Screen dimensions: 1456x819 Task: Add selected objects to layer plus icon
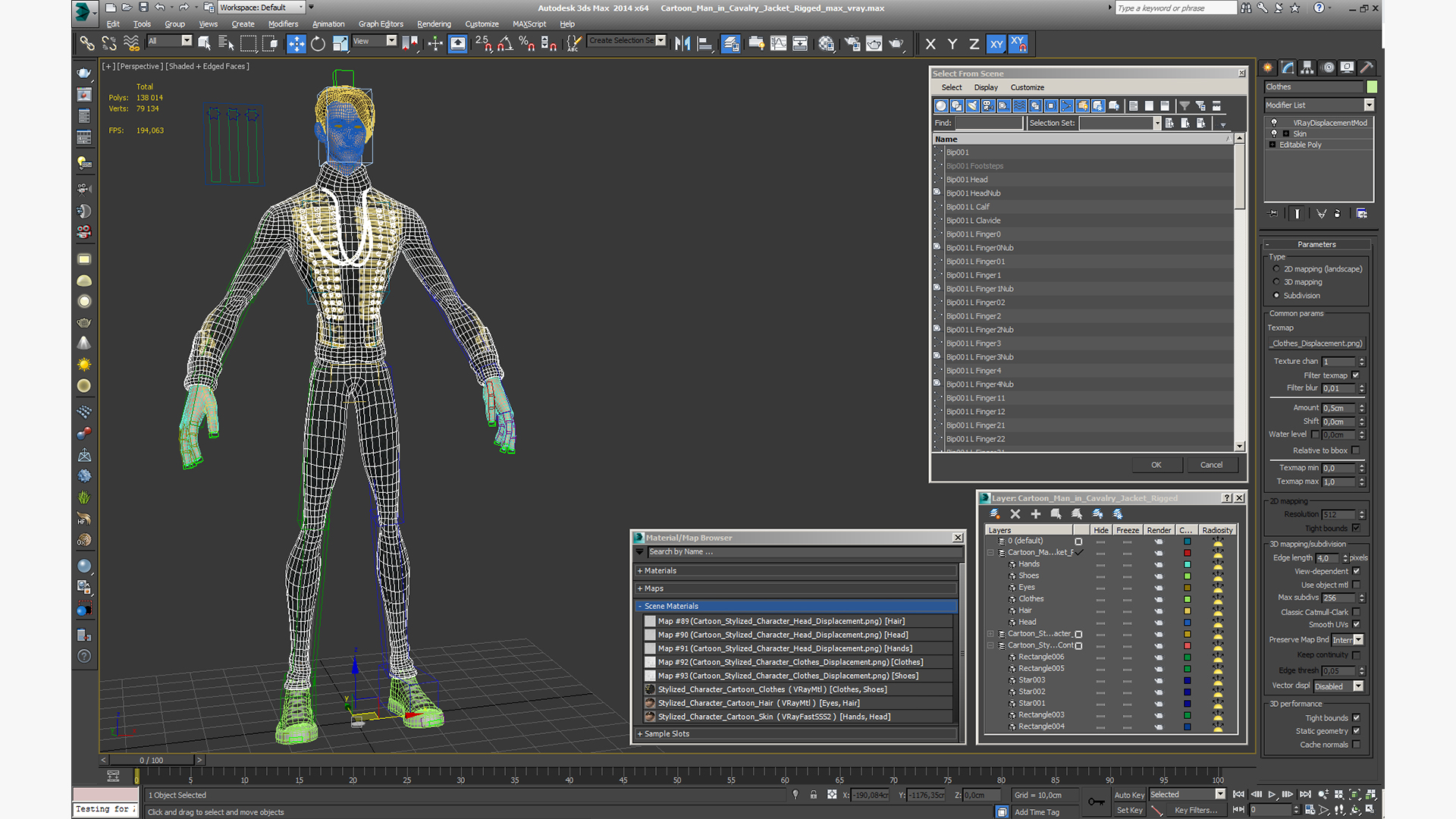pyautogui.click(x=1036, y=513)
